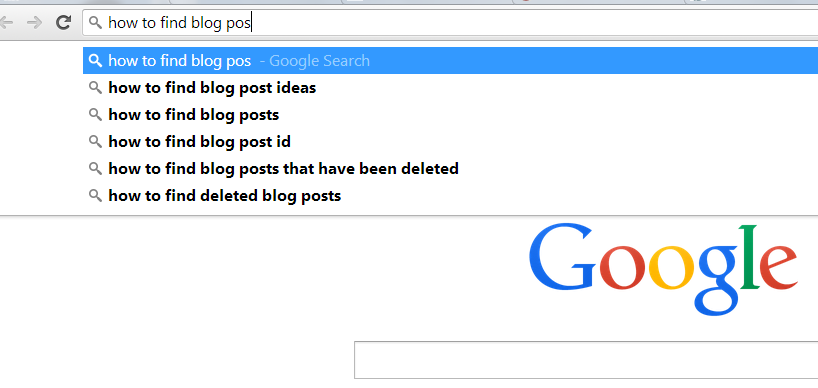The height and width of the screenshot is (388, 818).
Task: Reload the current page
Action: (x=64, y=22)
